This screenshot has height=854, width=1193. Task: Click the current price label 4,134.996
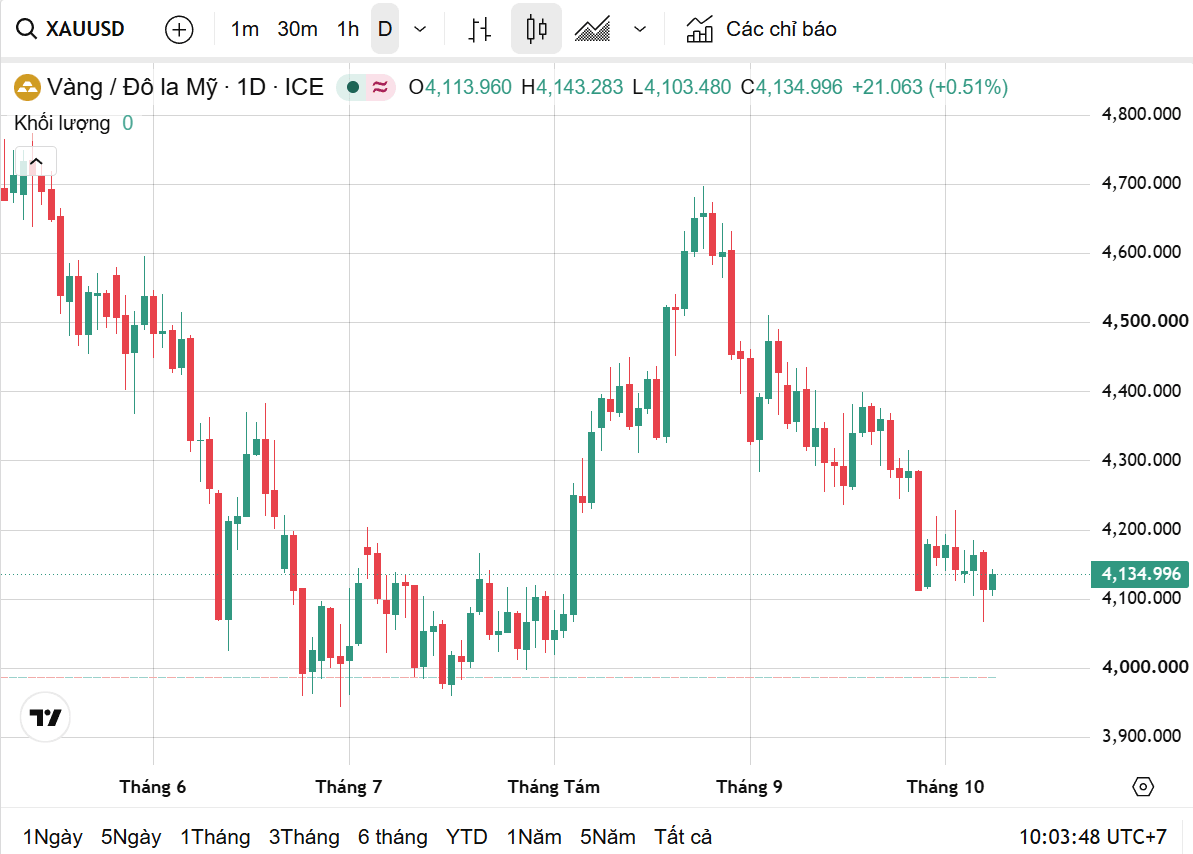(x=1140, y=574)
